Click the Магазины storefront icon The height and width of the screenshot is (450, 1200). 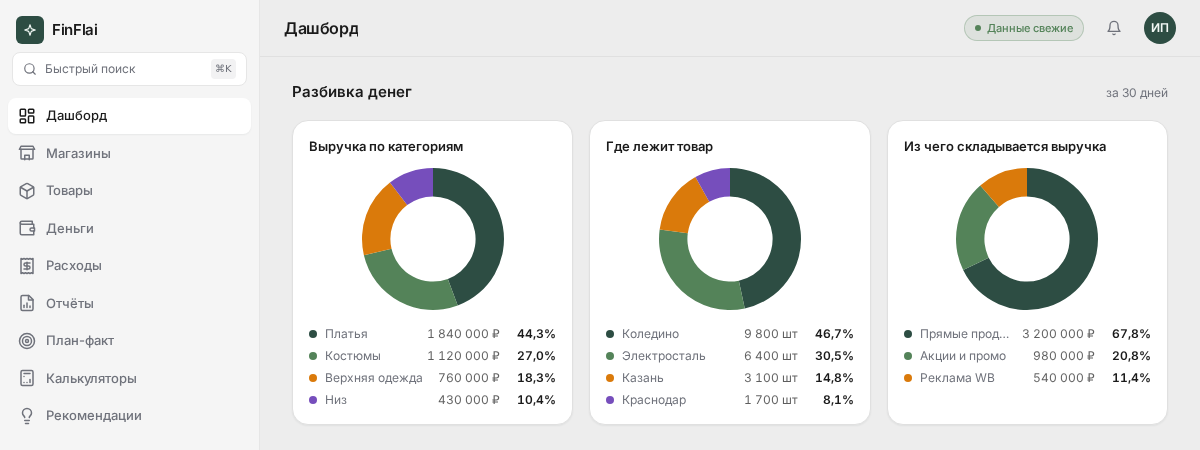click(27, 153)
